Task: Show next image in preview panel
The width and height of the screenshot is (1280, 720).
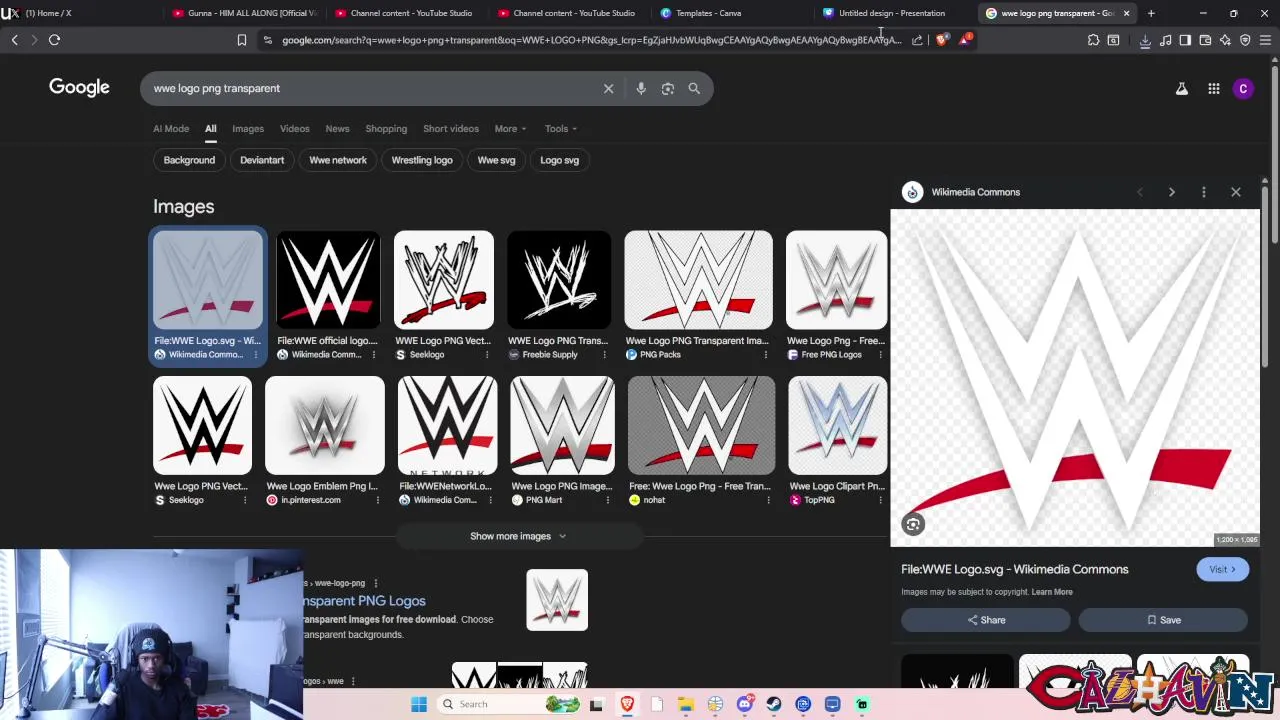Action: pos(1171,192)
